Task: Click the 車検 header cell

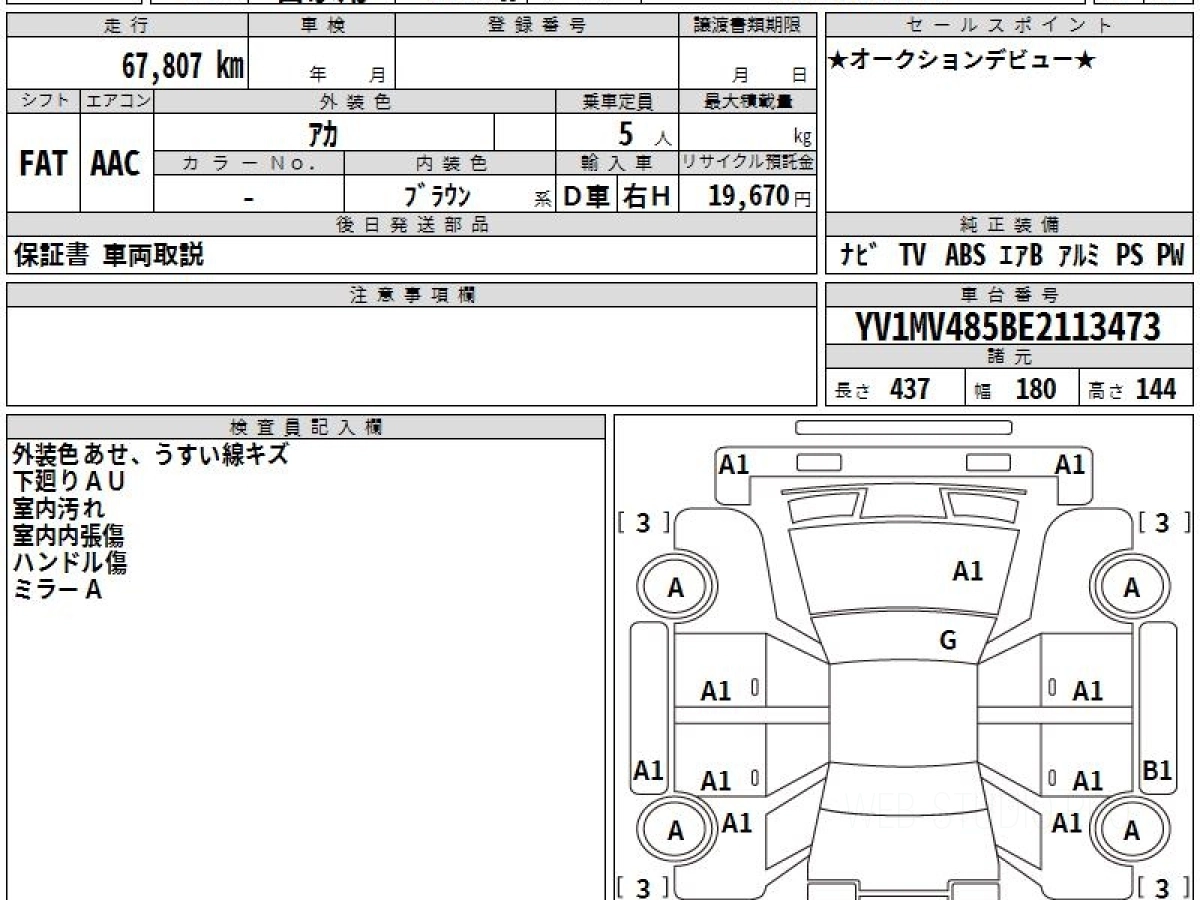Action: tap(322, 26)
